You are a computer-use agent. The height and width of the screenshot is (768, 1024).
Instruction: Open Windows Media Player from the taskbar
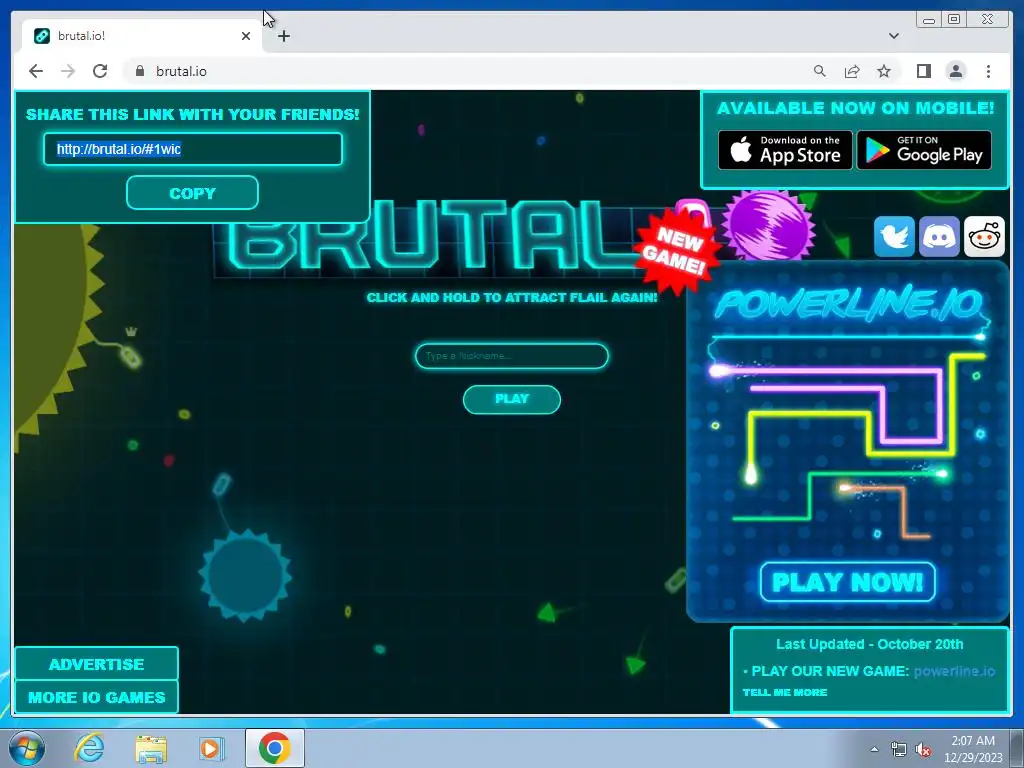[x=211, y=748]
